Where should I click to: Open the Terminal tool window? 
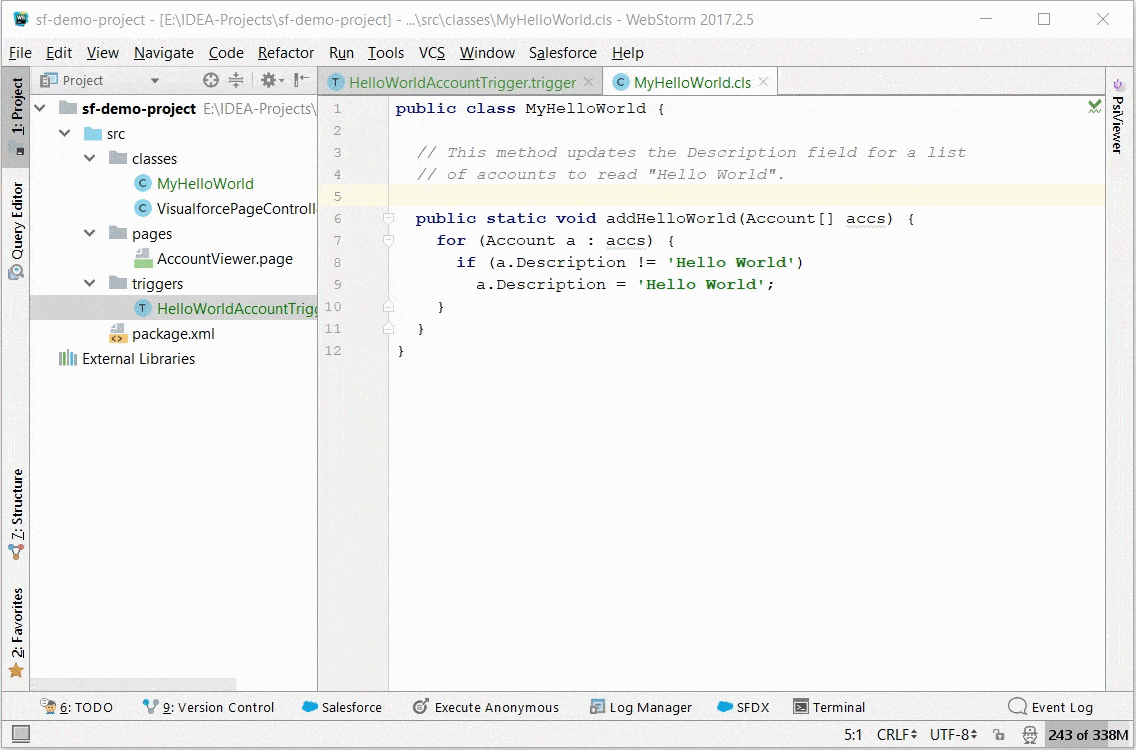830,707
